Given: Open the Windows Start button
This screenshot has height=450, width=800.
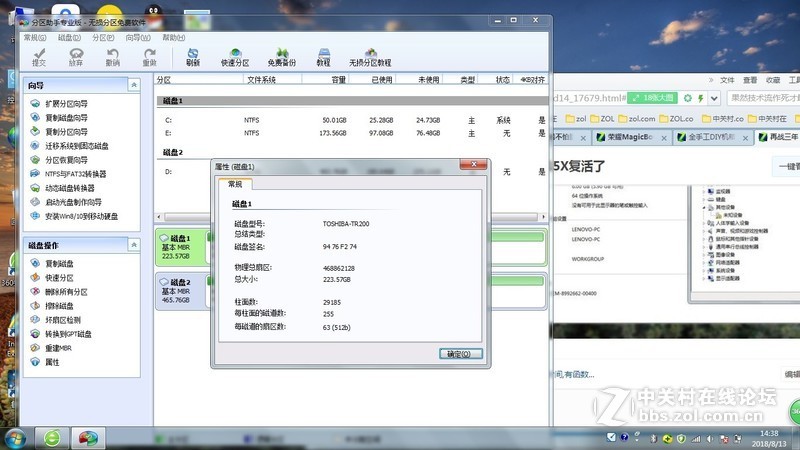Looking at the screenshot, I should (x=16, y=439).
